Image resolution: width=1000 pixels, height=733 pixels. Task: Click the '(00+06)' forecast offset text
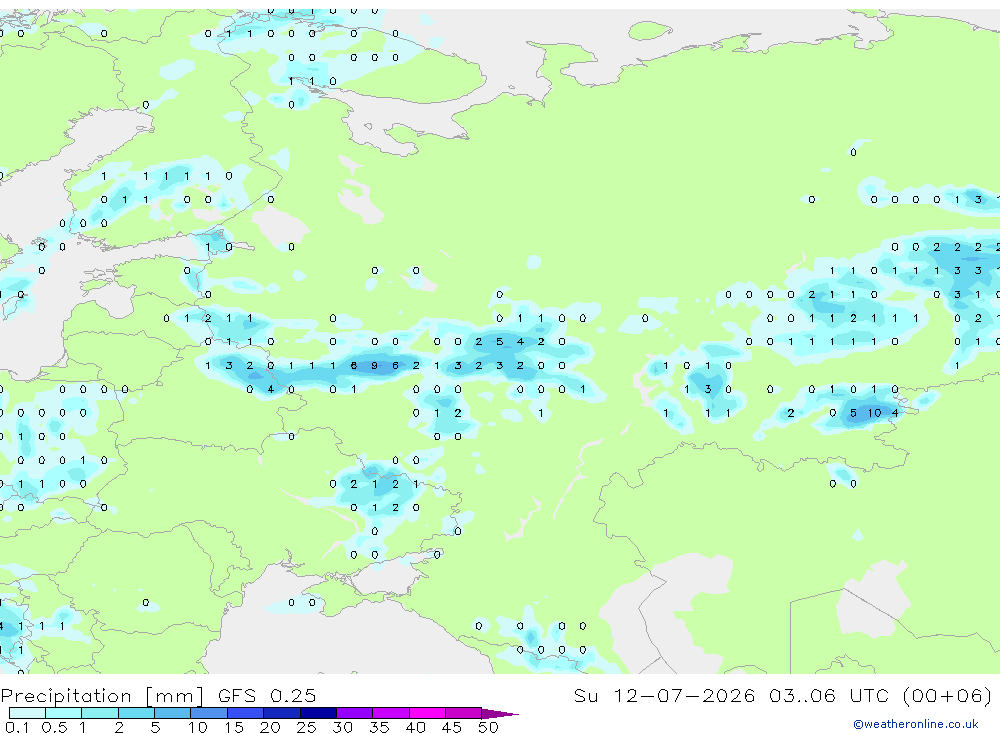[x=947, y=695]
